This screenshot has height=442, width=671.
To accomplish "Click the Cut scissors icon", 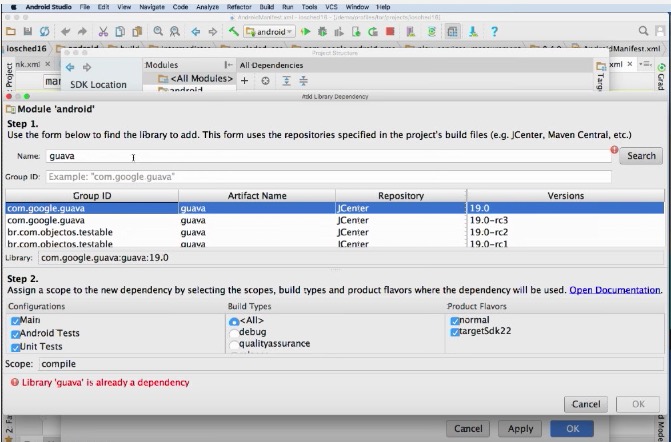I will pos(103,32).
